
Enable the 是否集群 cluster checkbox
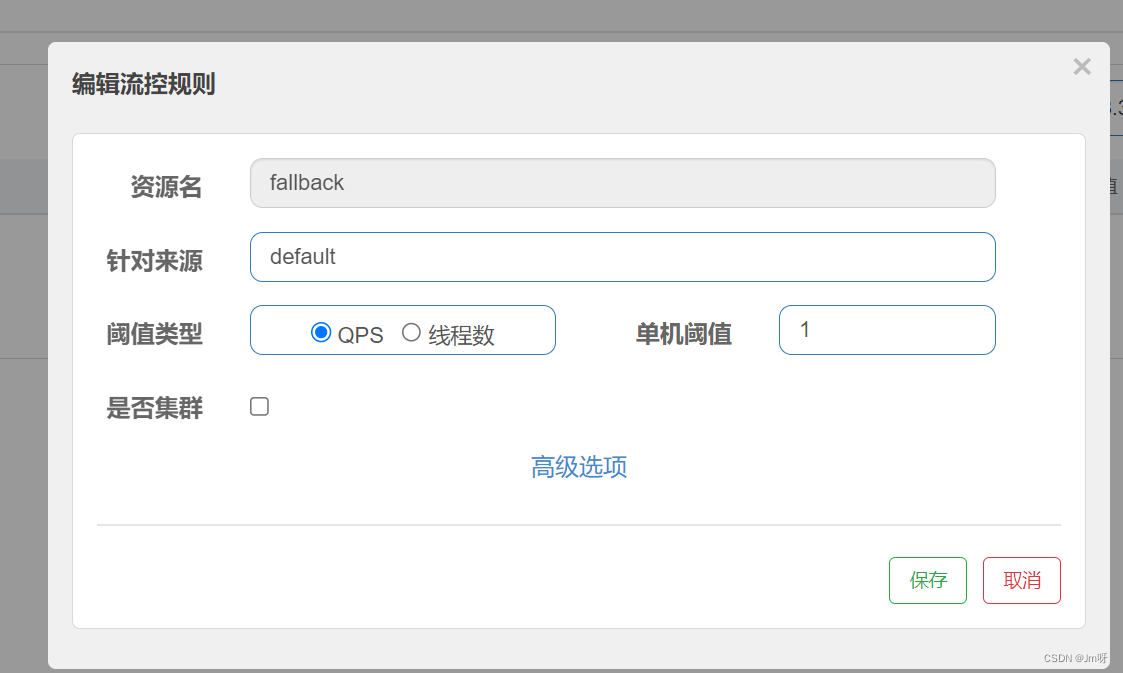click(x=259, y=406)
